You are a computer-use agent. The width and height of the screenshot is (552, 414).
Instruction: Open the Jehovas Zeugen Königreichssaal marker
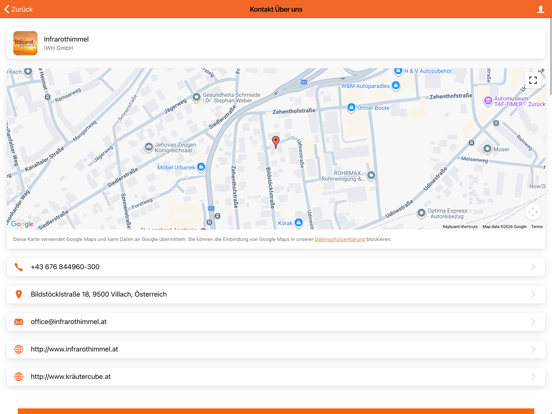[149, 147]
